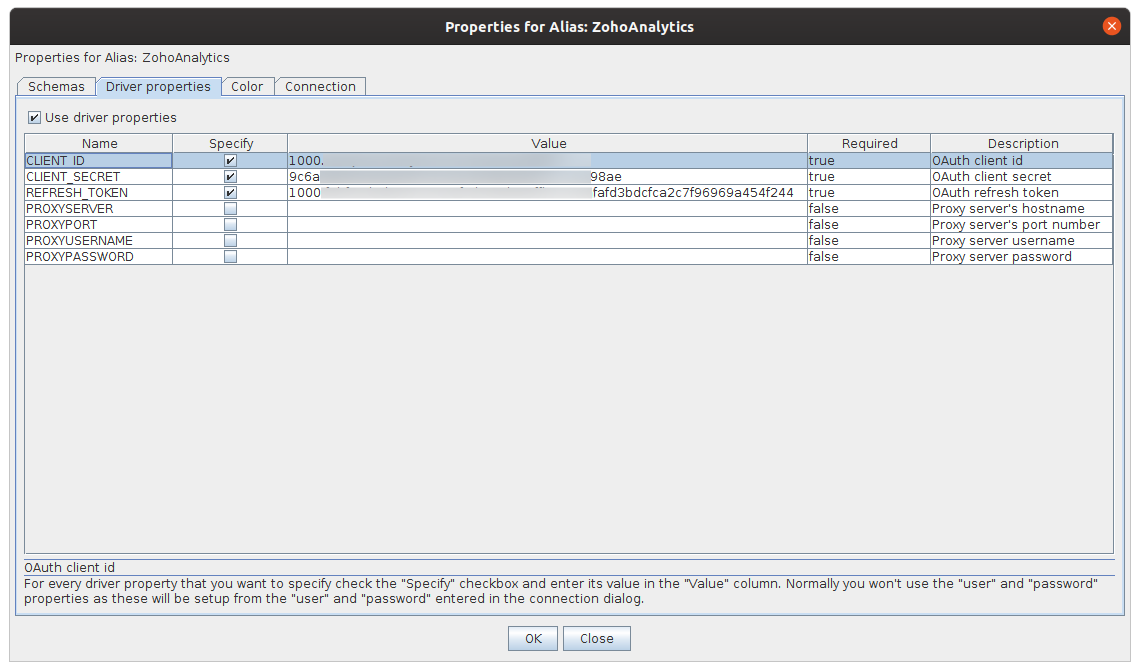
Task: Click the Required column header
Action: [869, 143]
